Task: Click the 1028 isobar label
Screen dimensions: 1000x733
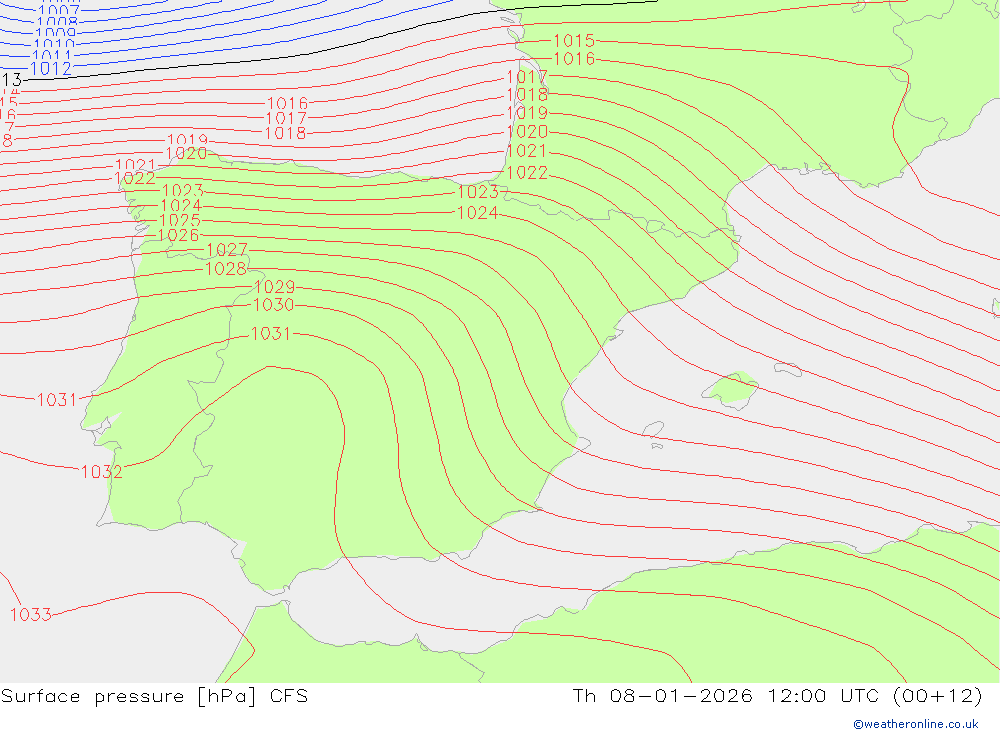Action: [x=226, y=269]
